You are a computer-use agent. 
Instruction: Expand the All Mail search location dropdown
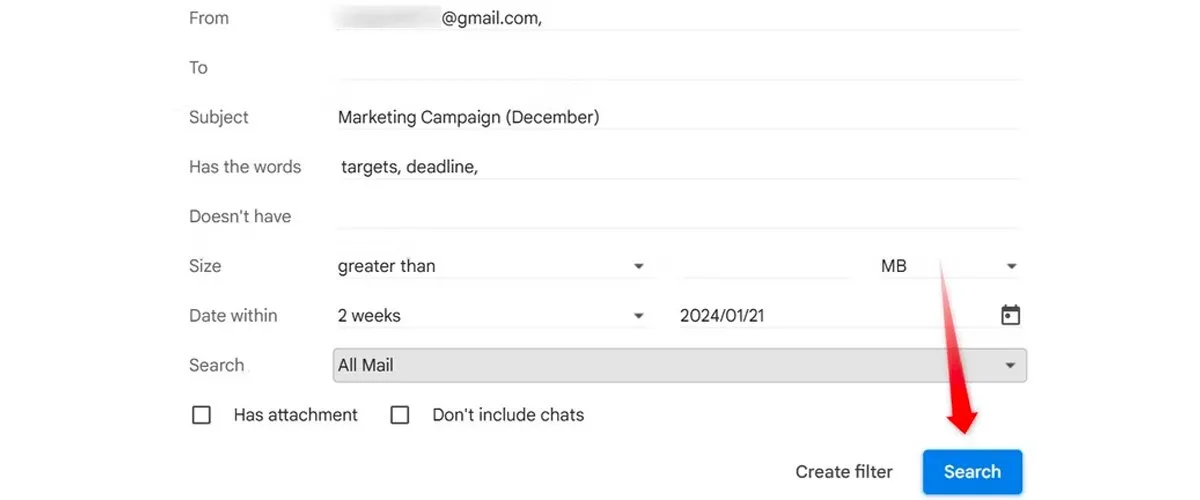[x=679, y=365]
